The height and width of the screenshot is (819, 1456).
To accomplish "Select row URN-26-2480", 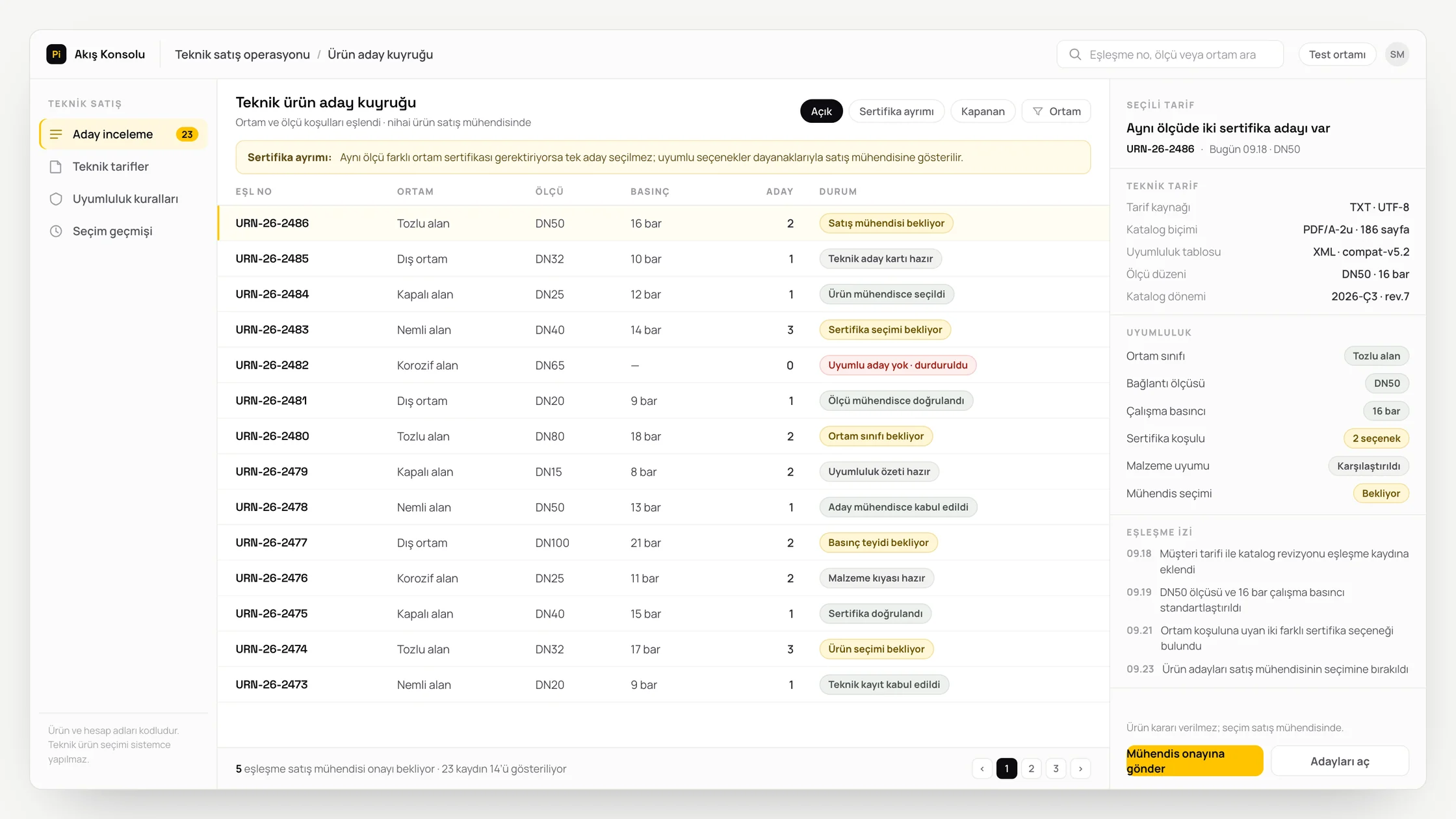I will point(663,436).
